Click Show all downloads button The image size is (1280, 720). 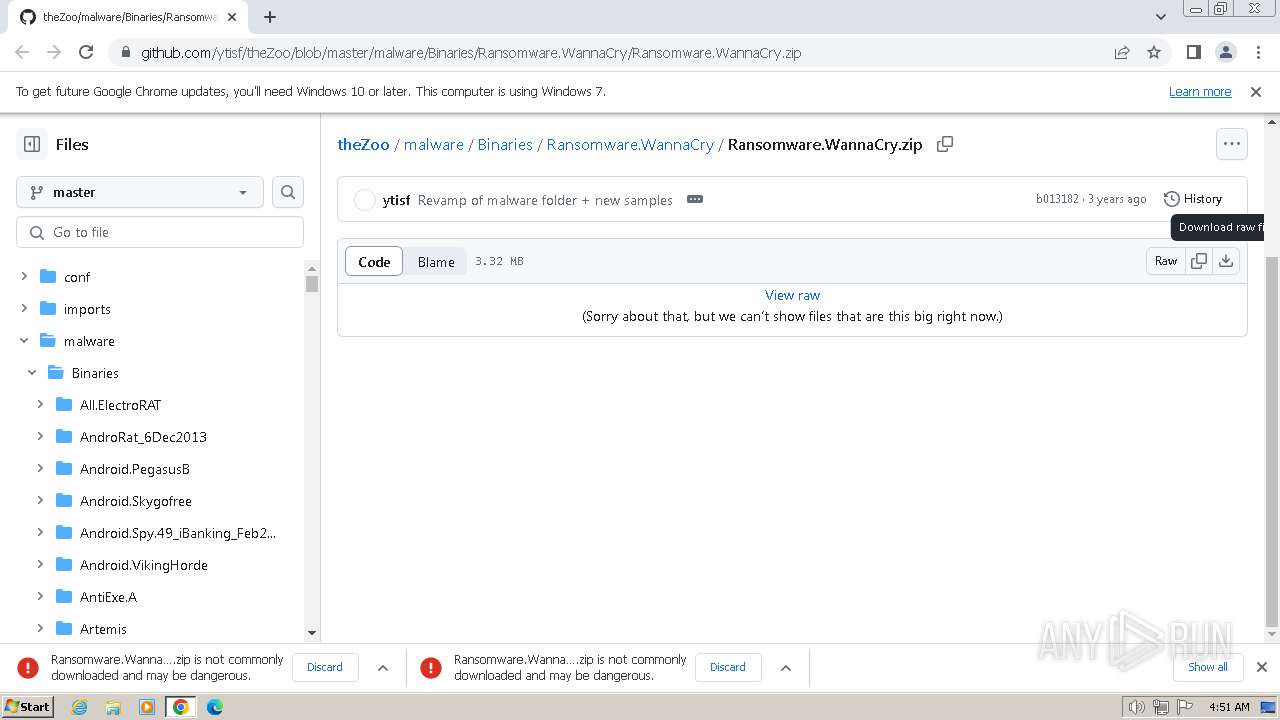[x=1208, y=667]
